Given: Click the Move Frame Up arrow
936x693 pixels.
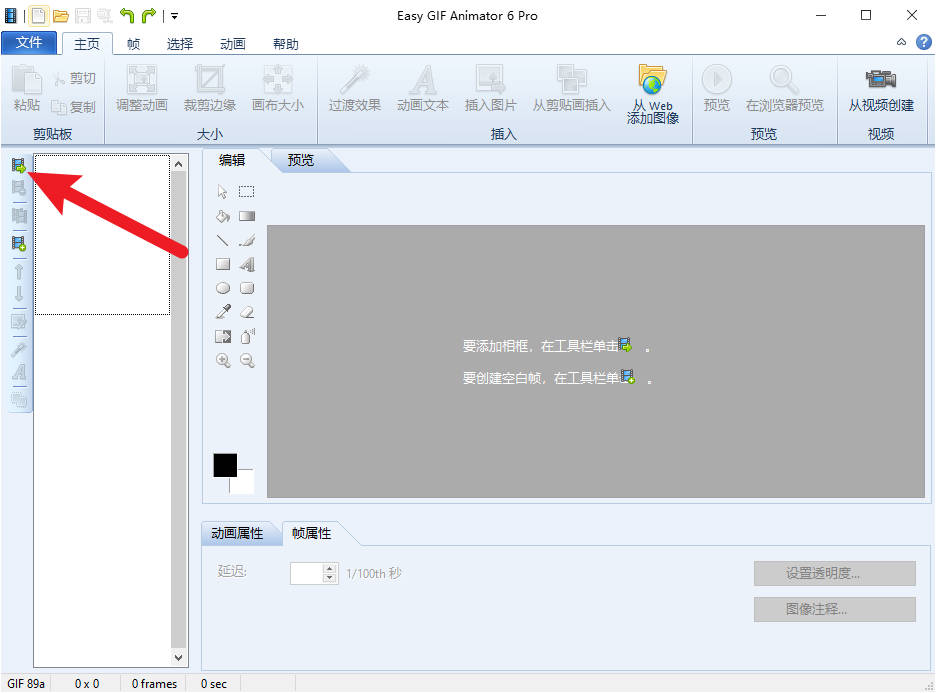Looking at the screenshot, I should click(19, 272).
